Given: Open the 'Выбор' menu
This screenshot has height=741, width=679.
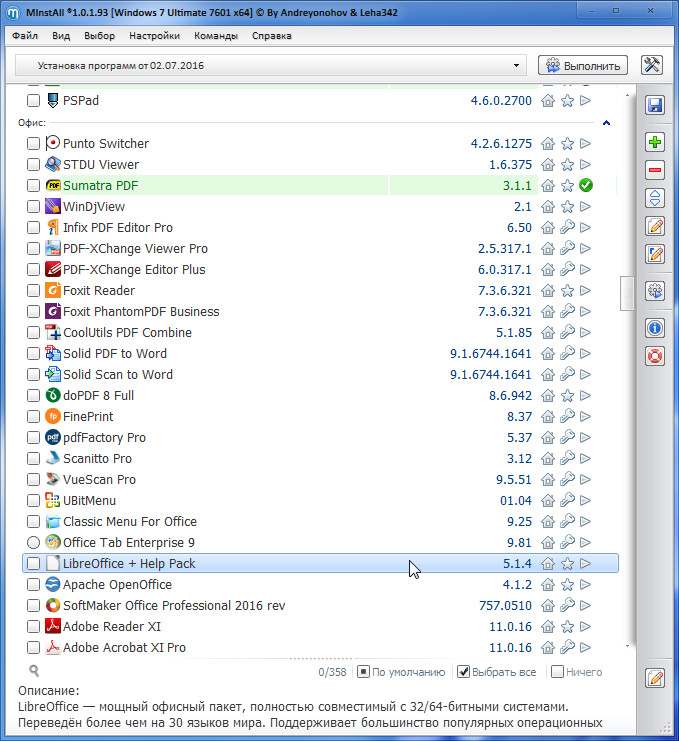Looking at the screenshot, I should click(x=99, y=35).
